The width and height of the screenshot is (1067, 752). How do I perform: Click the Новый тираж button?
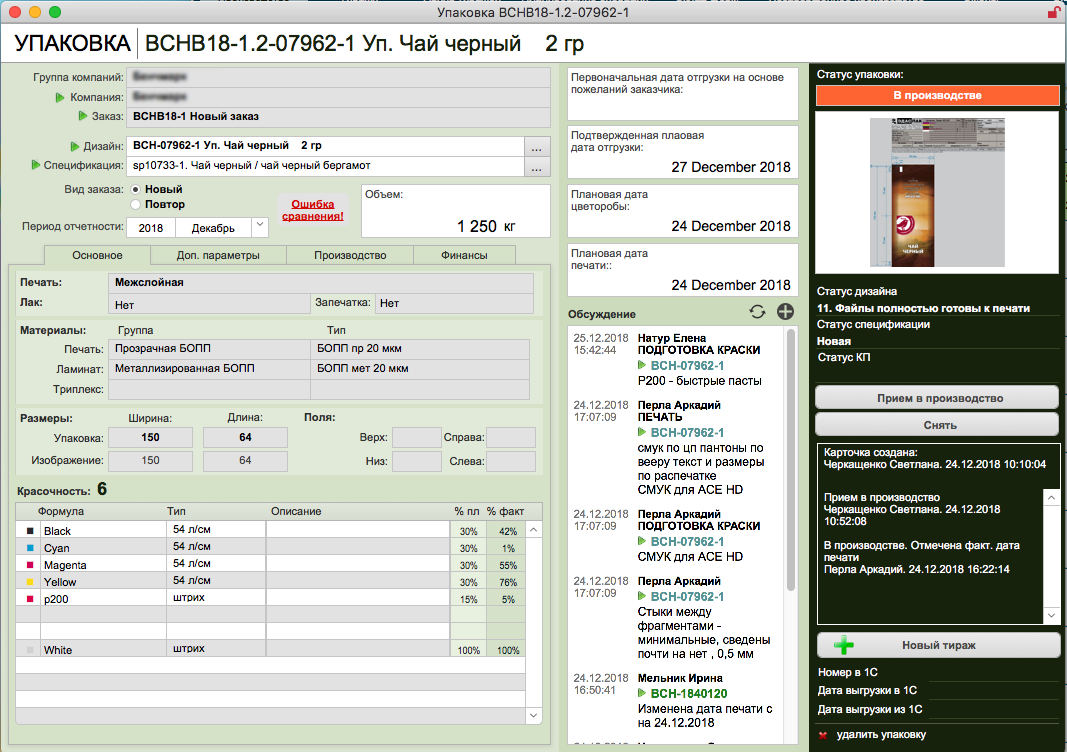(x=937, y=645)
